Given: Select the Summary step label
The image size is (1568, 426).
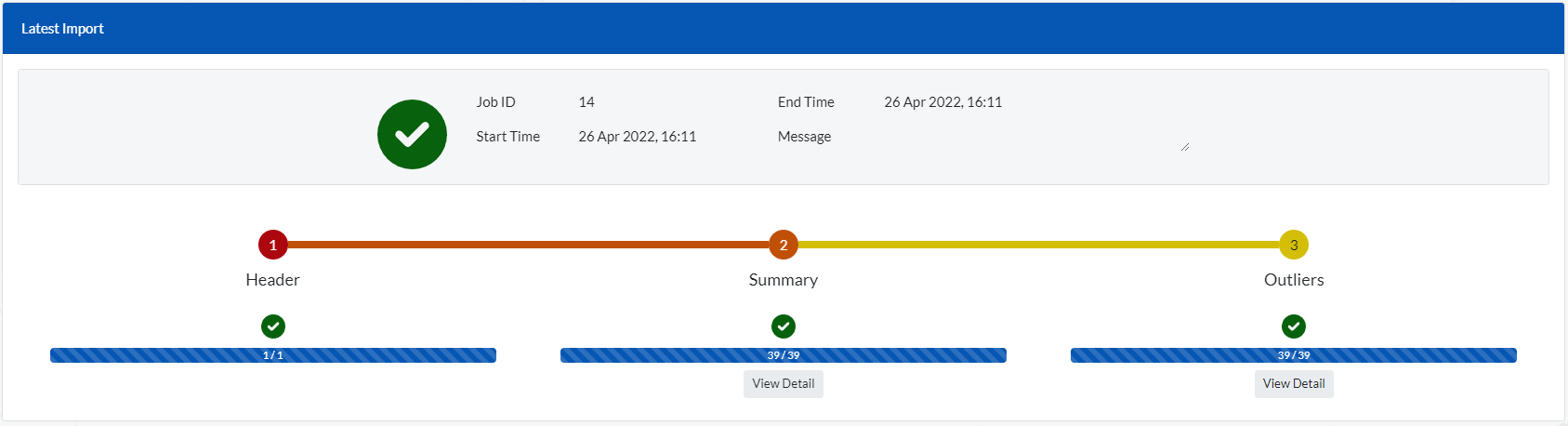Looking at the screenshot, I should 784,280.
